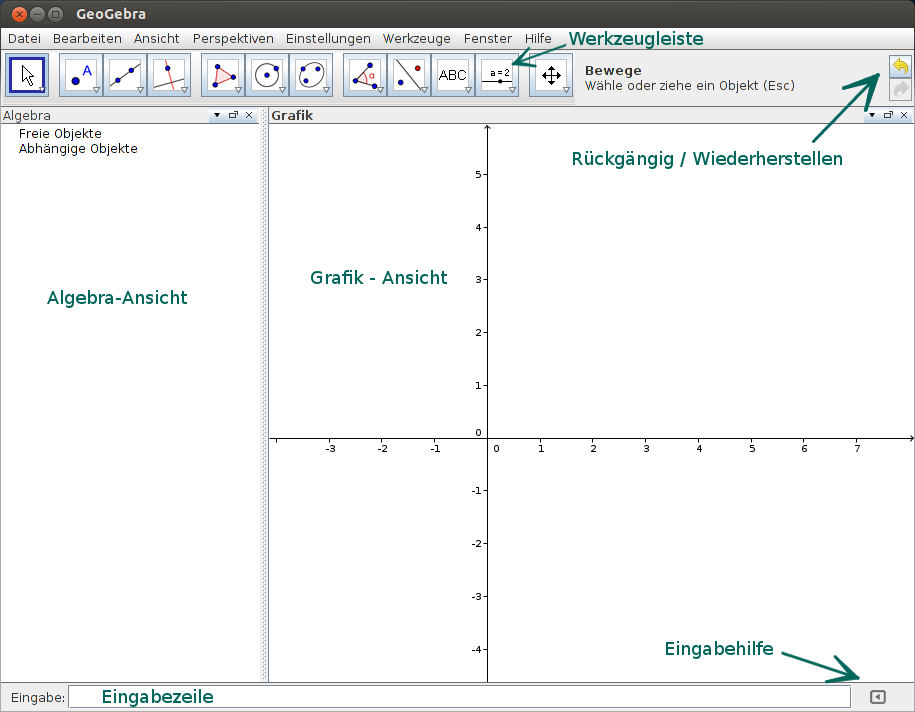Select the Ellipse tool
Viewport: 915px width, 712px height.
(x=311, y=75)
